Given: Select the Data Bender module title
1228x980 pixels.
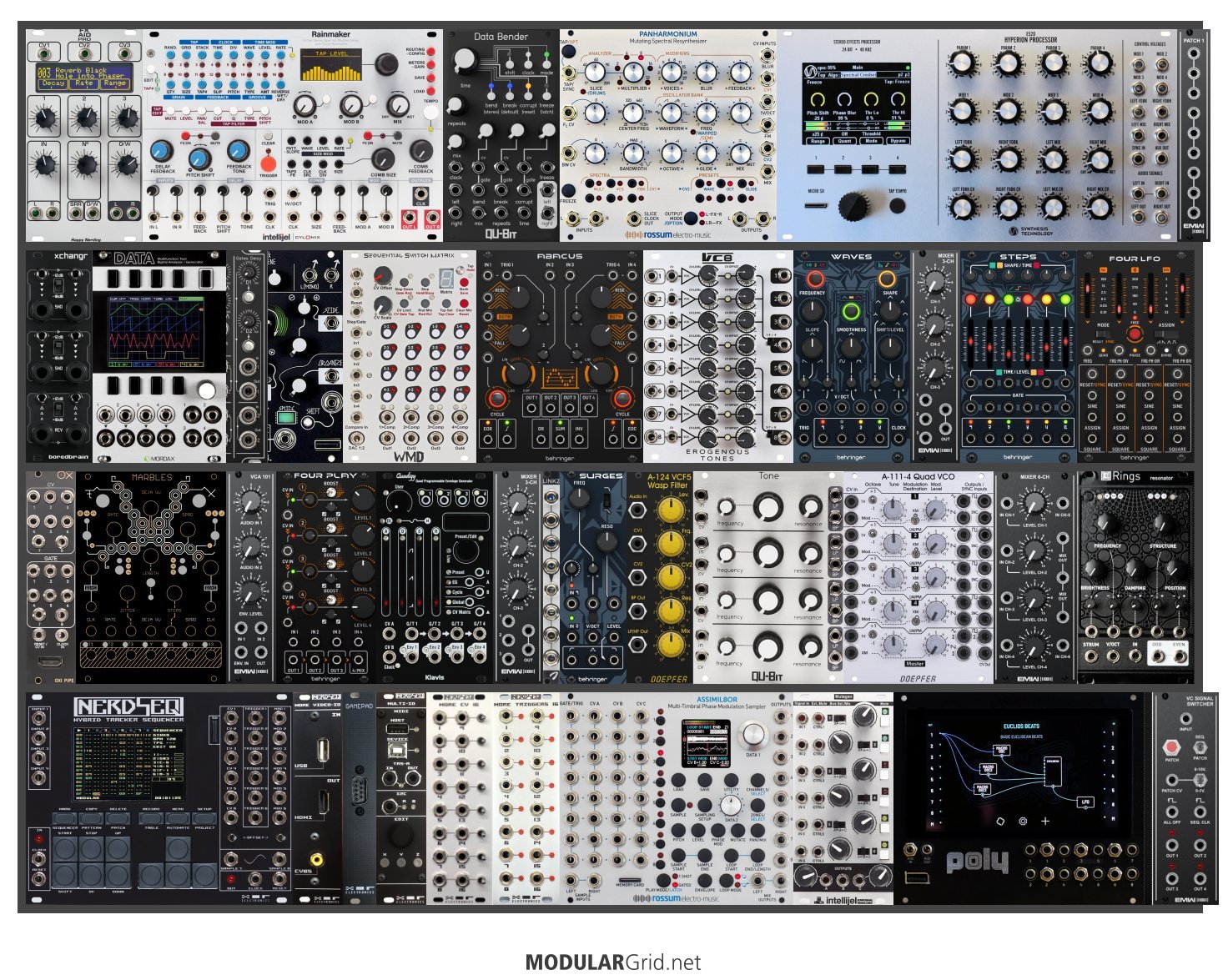Looking at the screenshot, I should tap(501, 37).
